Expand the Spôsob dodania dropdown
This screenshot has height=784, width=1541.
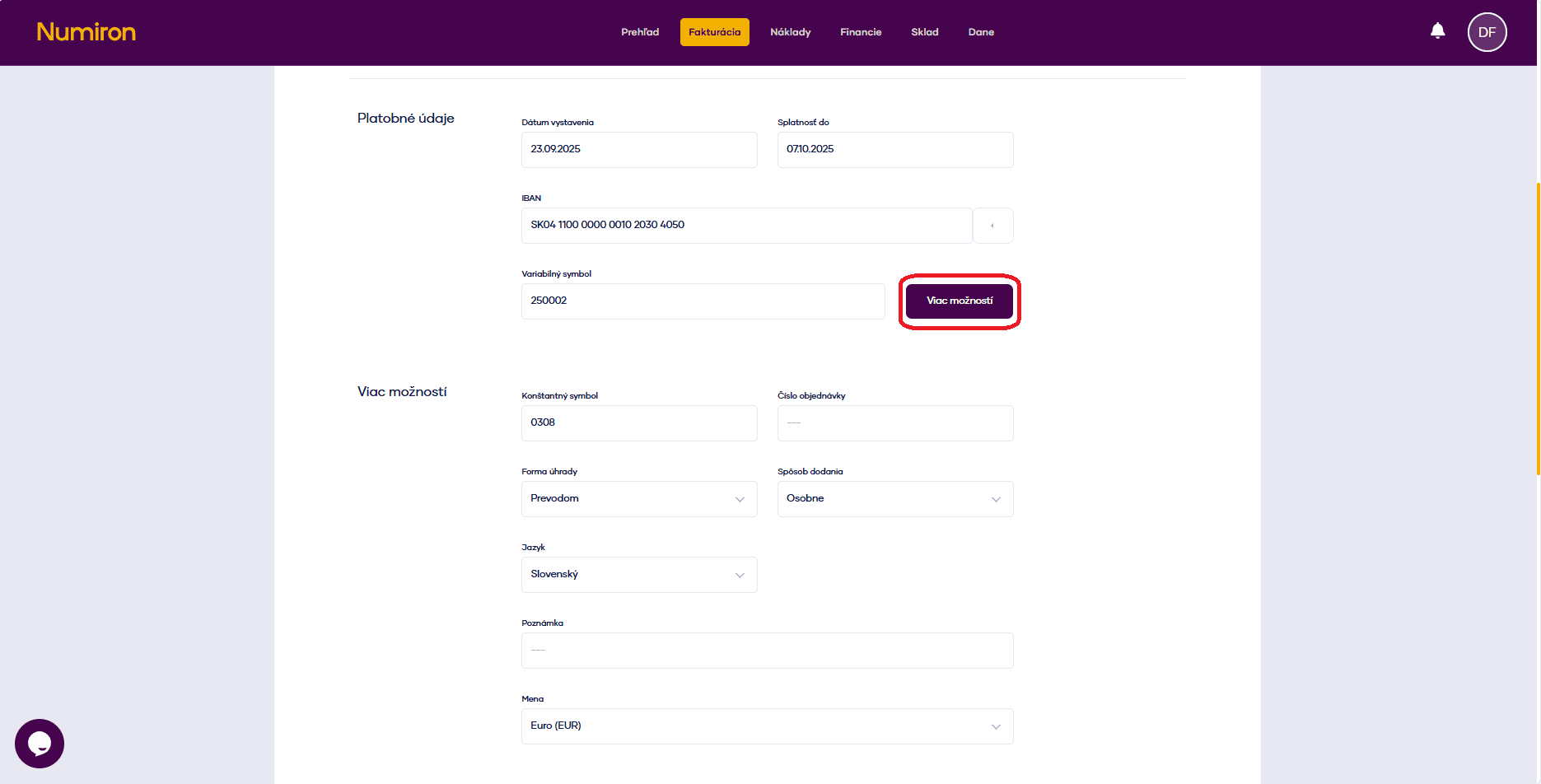[x=894, y=499]
